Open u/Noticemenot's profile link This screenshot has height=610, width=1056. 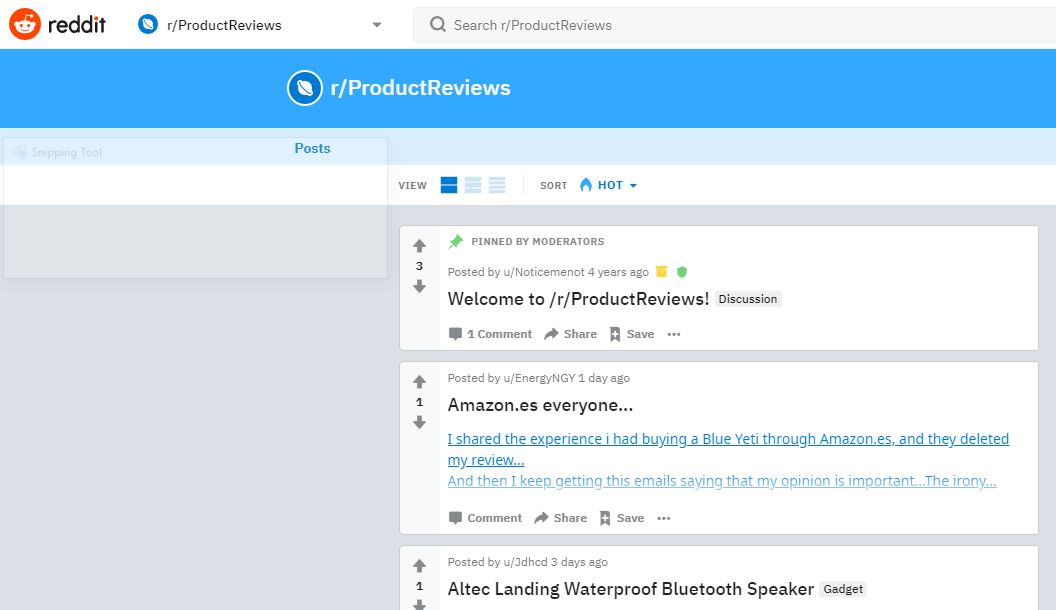click(544, 272)
